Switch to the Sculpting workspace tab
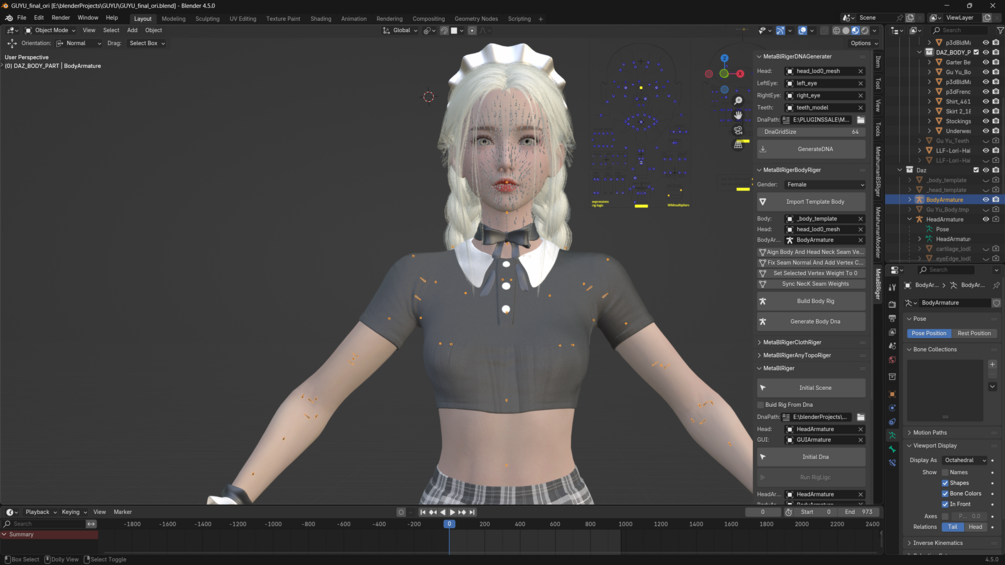Image resolution: width=1005 pixels, height=565 pixels. point(207,19)
